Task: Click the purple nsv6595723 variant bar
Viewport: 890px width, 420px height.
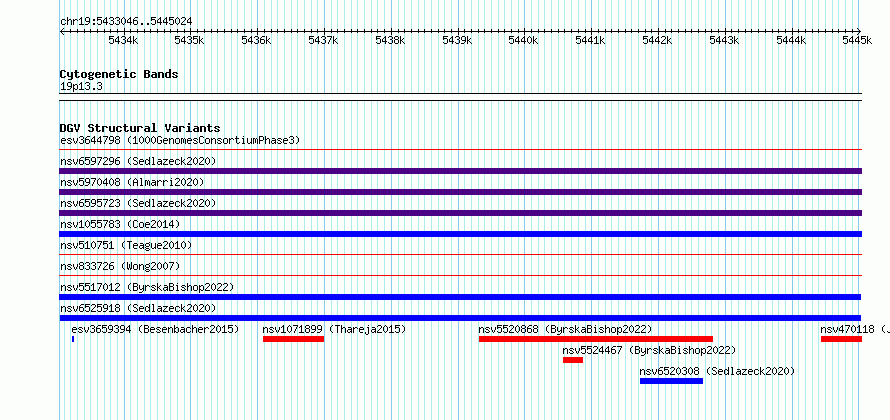Action: 460,213
